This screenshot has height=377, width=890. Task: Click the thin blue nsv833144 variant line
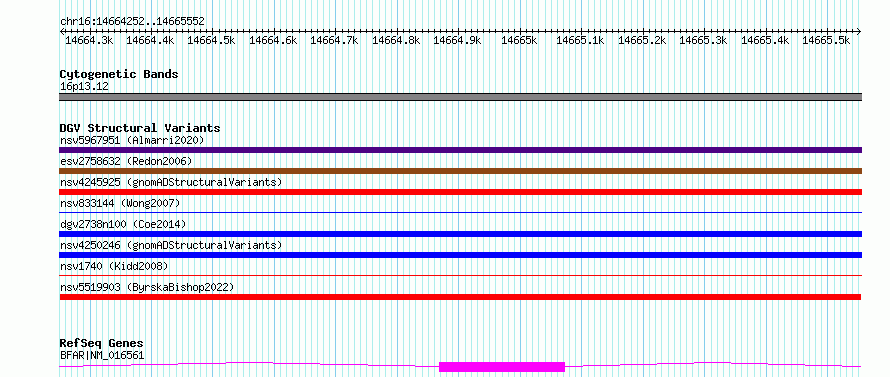point(460,212)
